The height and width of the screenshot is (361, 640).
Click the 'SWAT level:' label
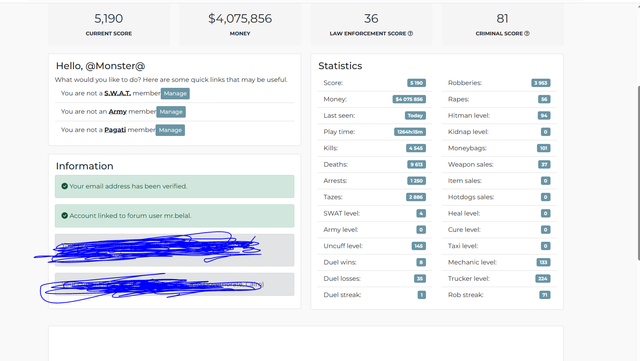(x=342, y=213)
